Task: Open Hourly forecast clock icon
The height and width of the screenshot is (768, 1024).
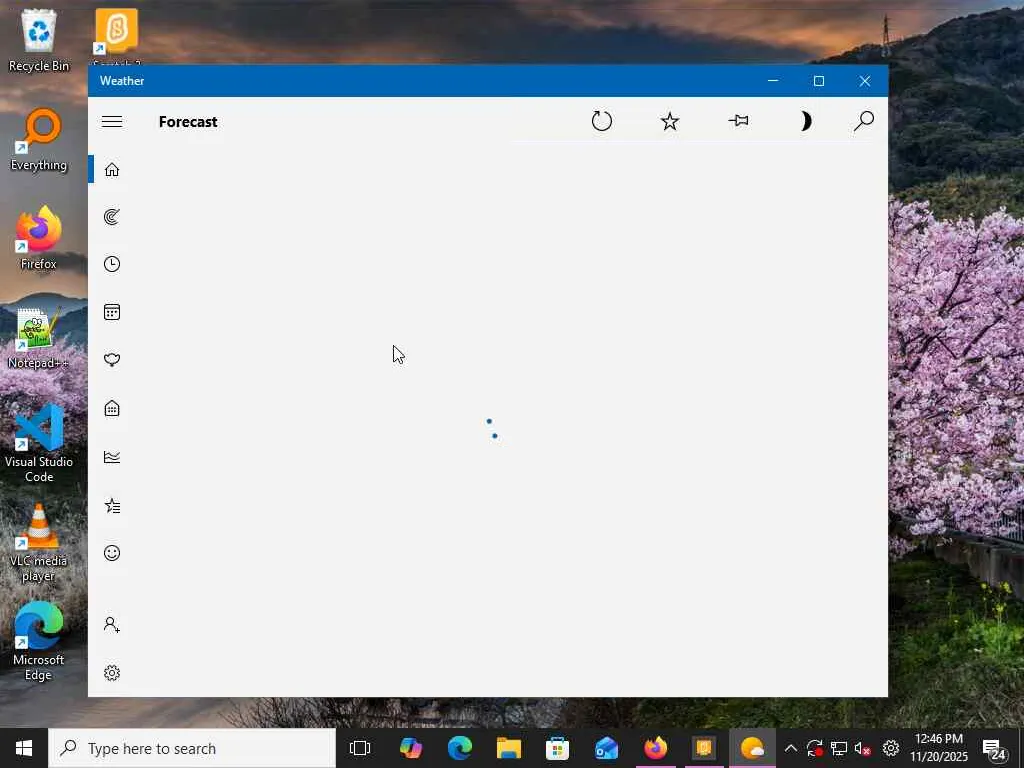Action: pyautogui.click(x=112, y=264)
